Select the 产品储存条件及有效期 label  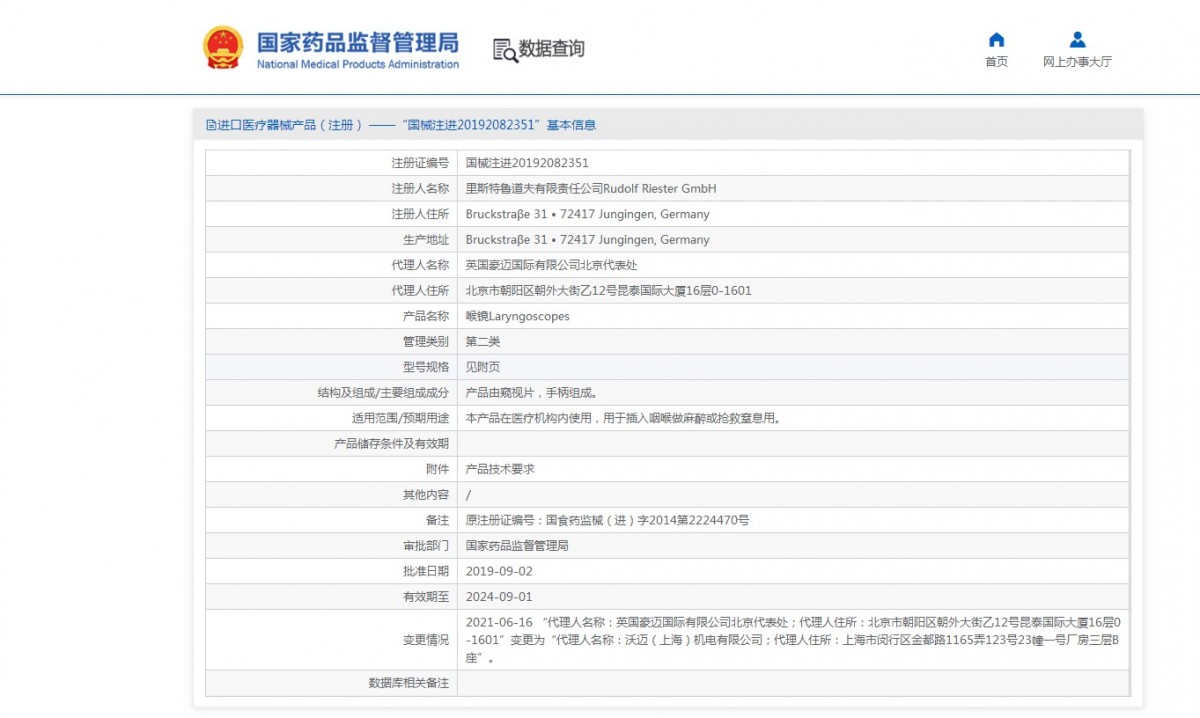(x=331, y=444)
